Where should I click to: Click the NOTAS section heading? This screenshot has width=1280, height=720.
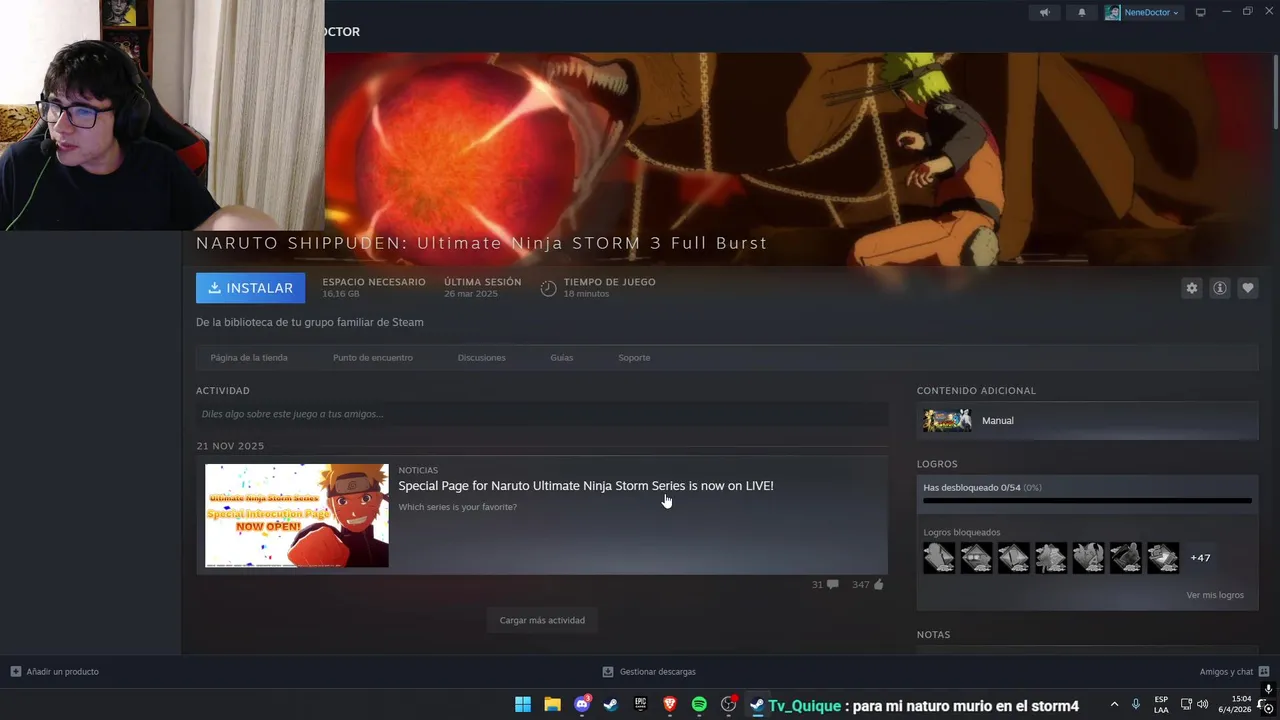(x=934, y=635)
